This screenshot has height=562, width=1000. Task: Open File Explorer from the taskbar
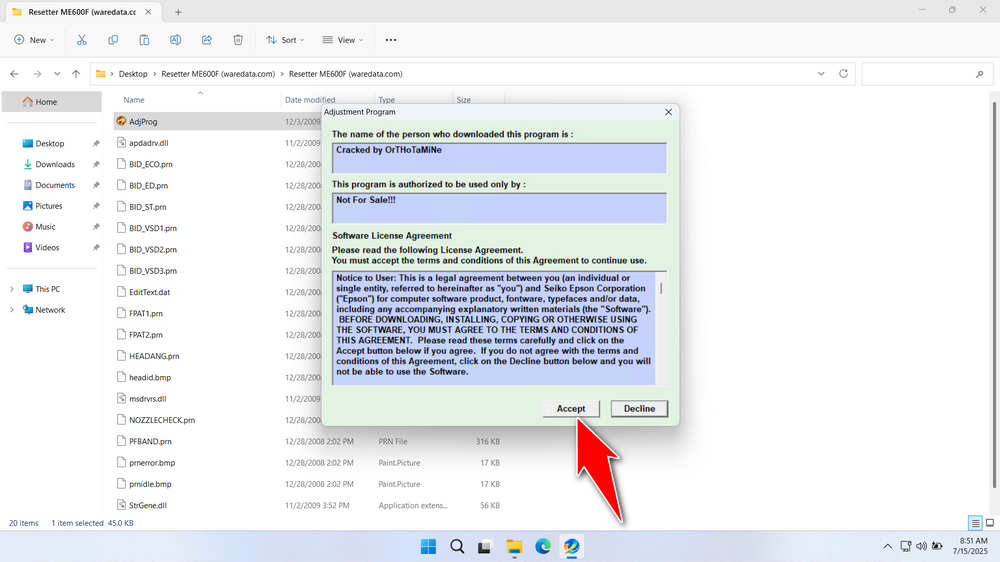tap(514, 547)
